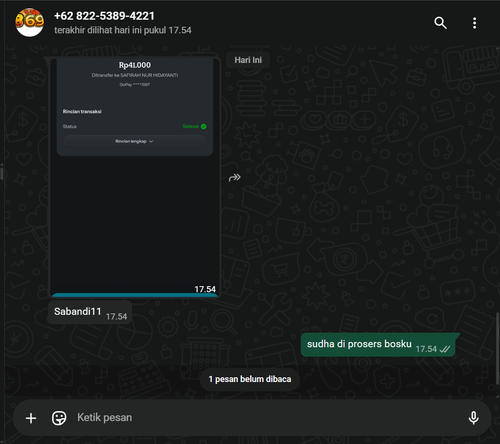This screenshot has width=500, height=444.
Task: Check double-tick read receipt on sent message
Action: 445,349
